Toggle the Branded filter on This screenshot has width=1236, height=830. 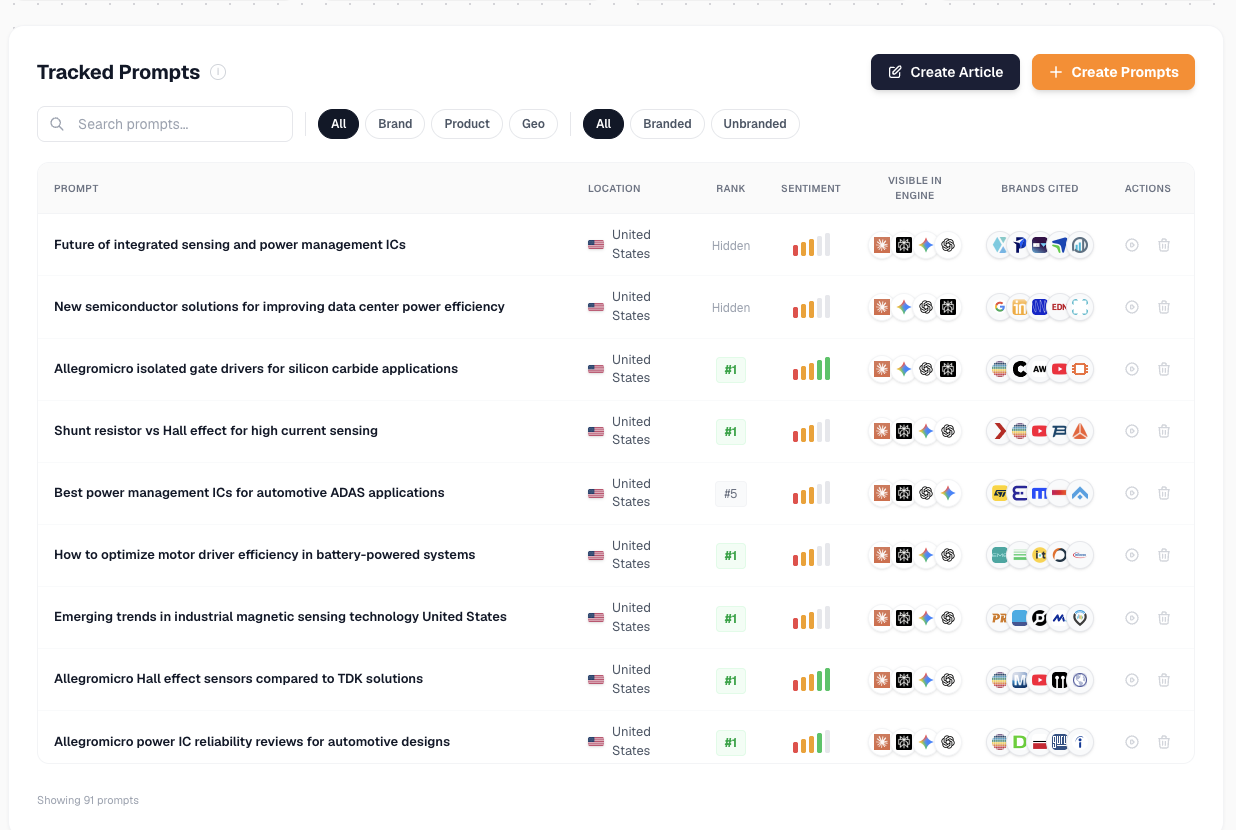(667, 124)
